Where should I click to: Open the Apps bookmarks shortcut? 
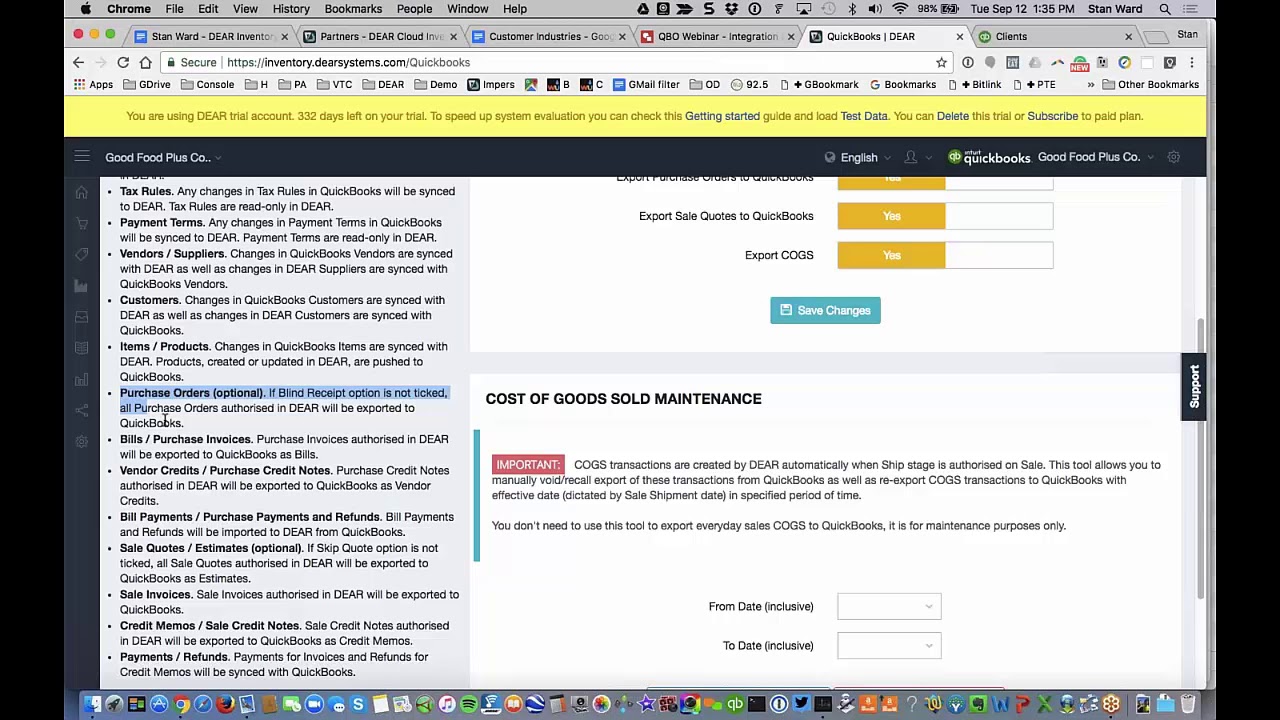[93, 85]
